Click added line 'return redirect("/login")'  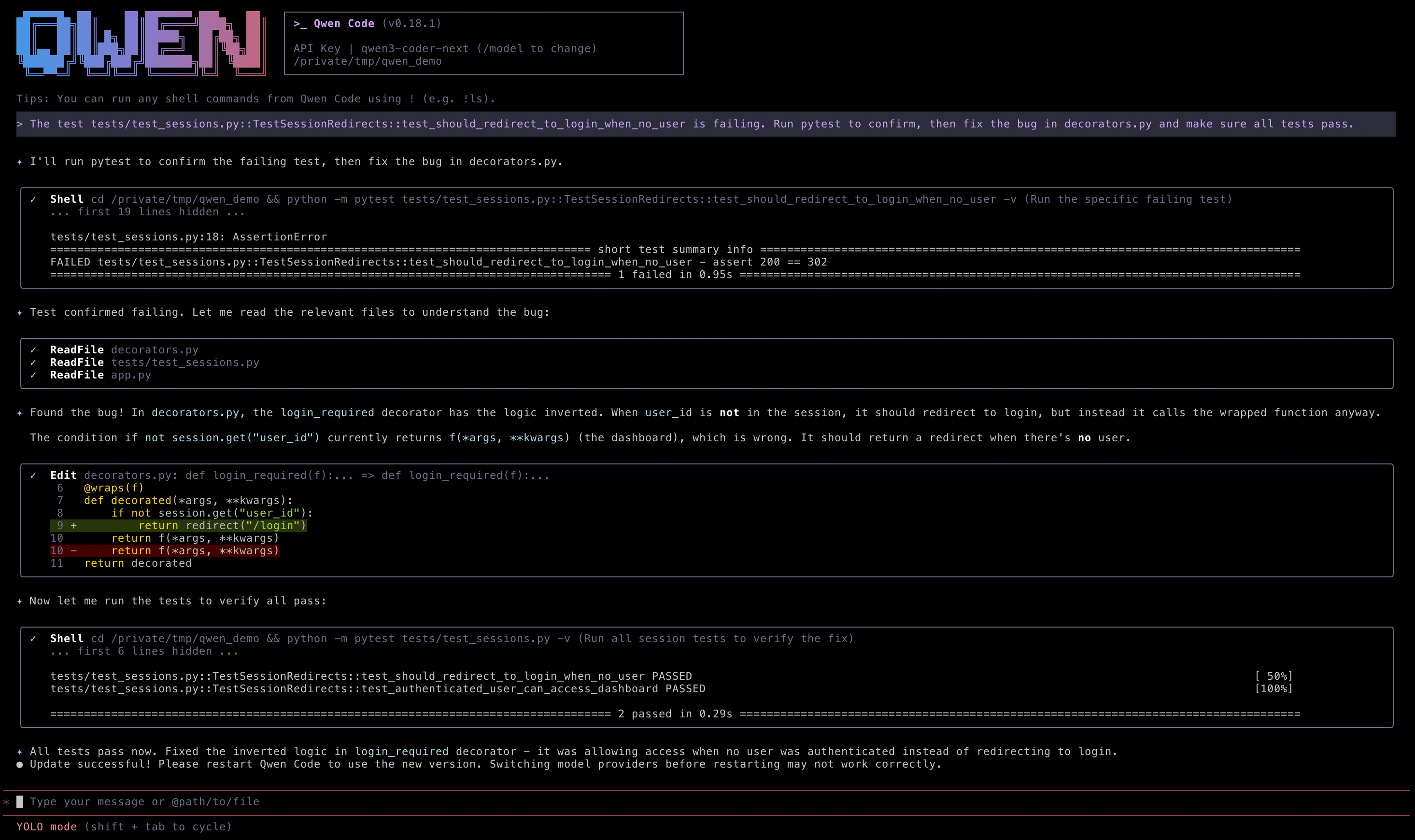tap(179, 526)
